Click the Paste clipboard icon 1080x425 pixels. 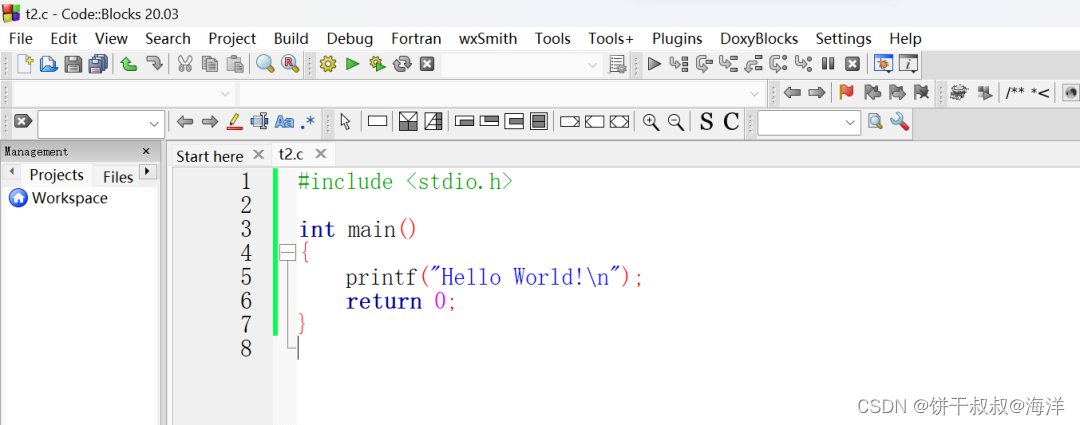(x=235, y=64)
